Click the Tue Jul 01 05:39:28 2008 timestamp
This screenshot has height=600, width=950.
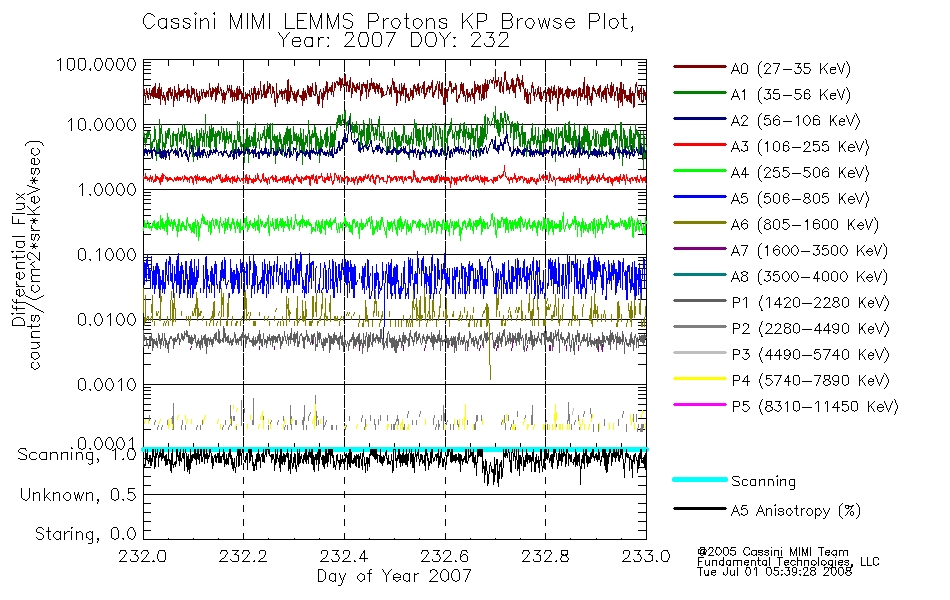774,572
